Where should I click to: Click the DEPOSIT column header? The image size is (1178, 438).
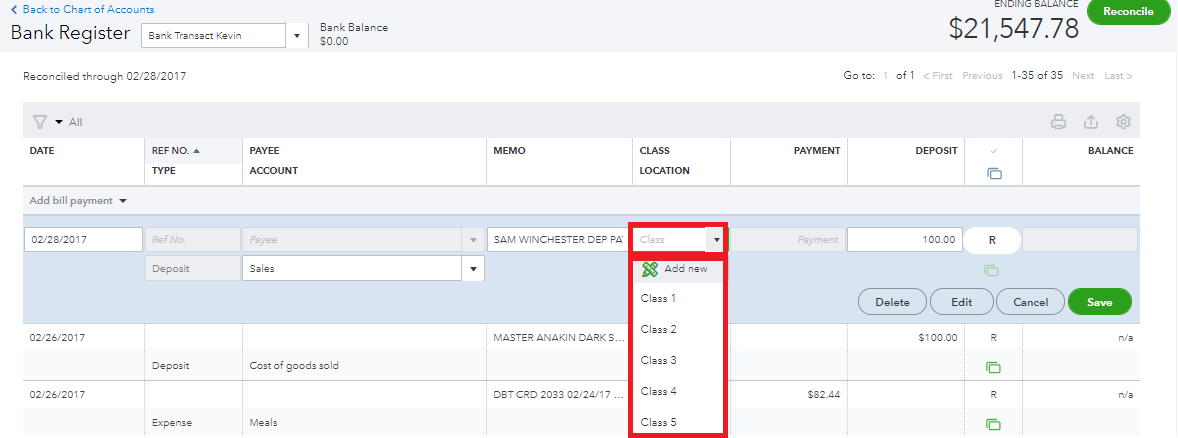pyautogui.click(x=936, y=151)
